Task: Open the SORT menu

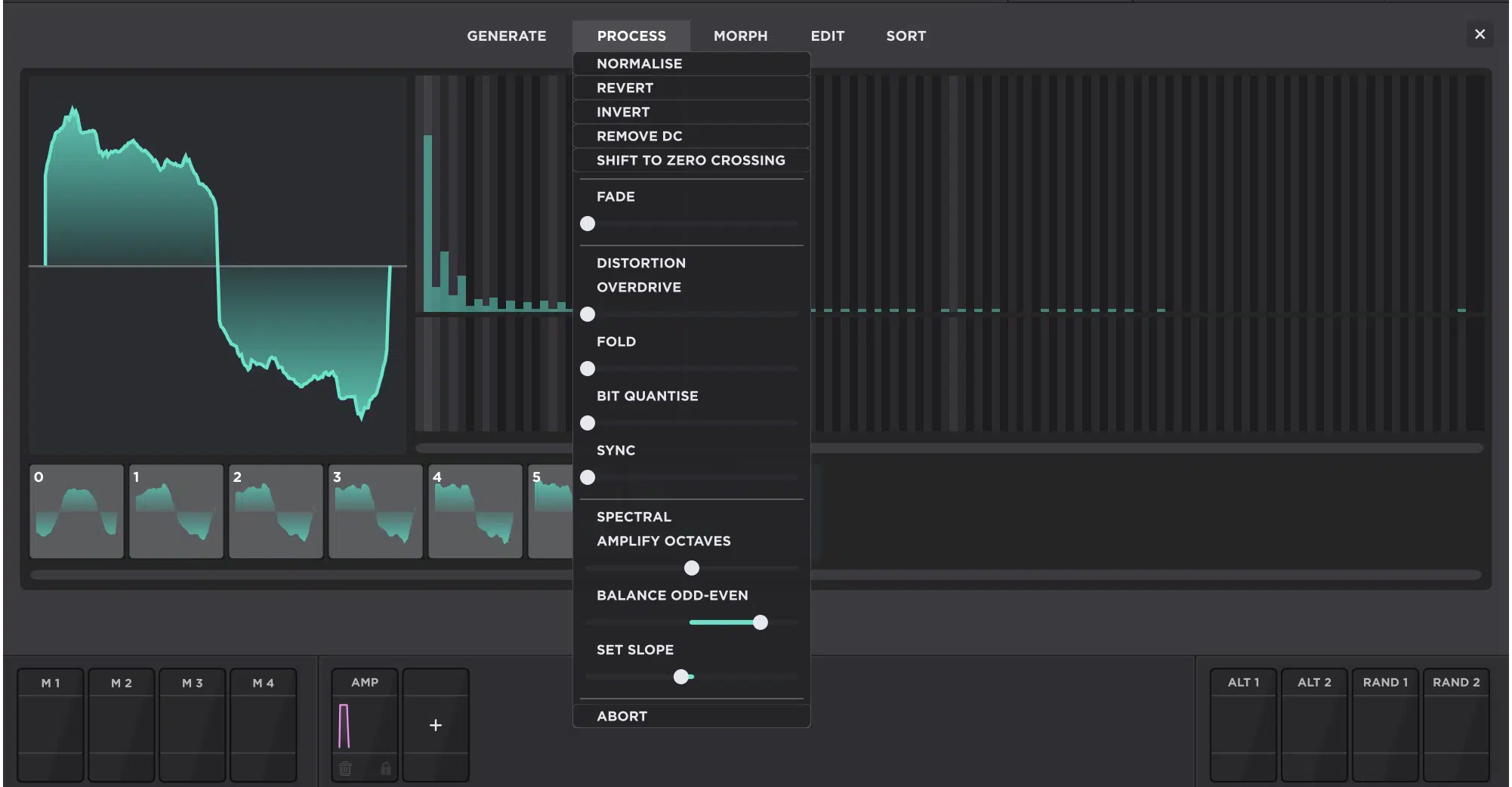Action: tap(906, 35)
